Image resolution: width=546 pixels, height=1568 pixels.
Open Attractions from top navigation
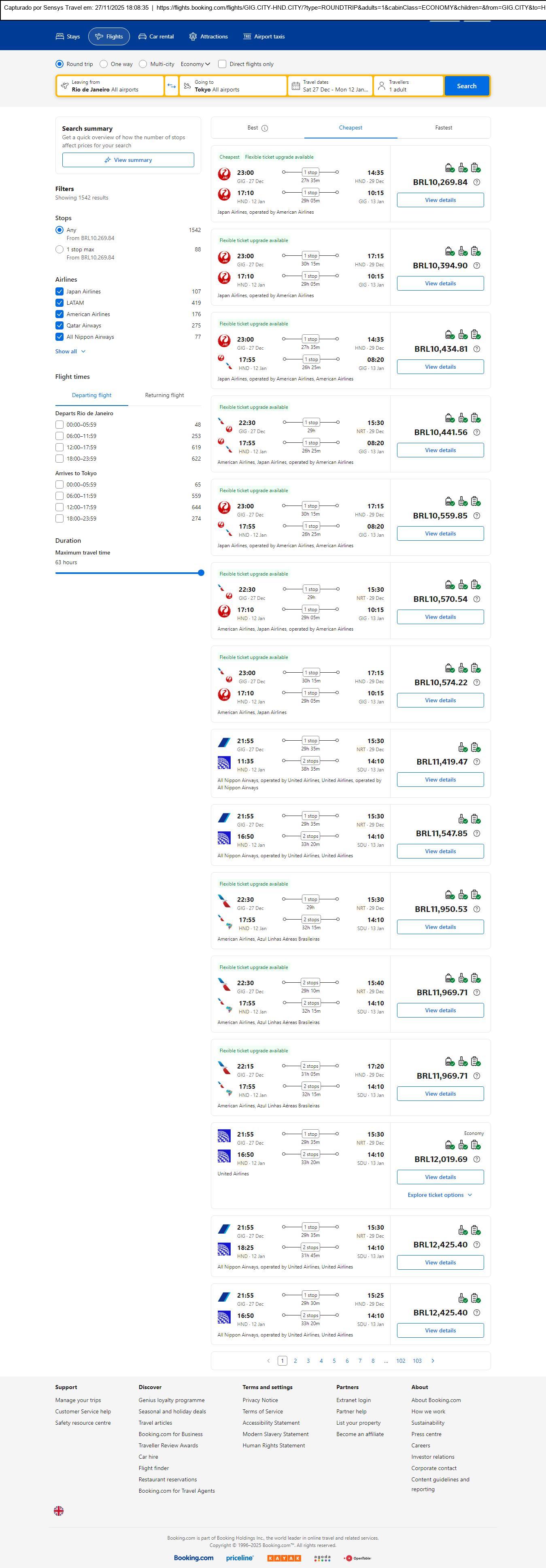[208, 36]
